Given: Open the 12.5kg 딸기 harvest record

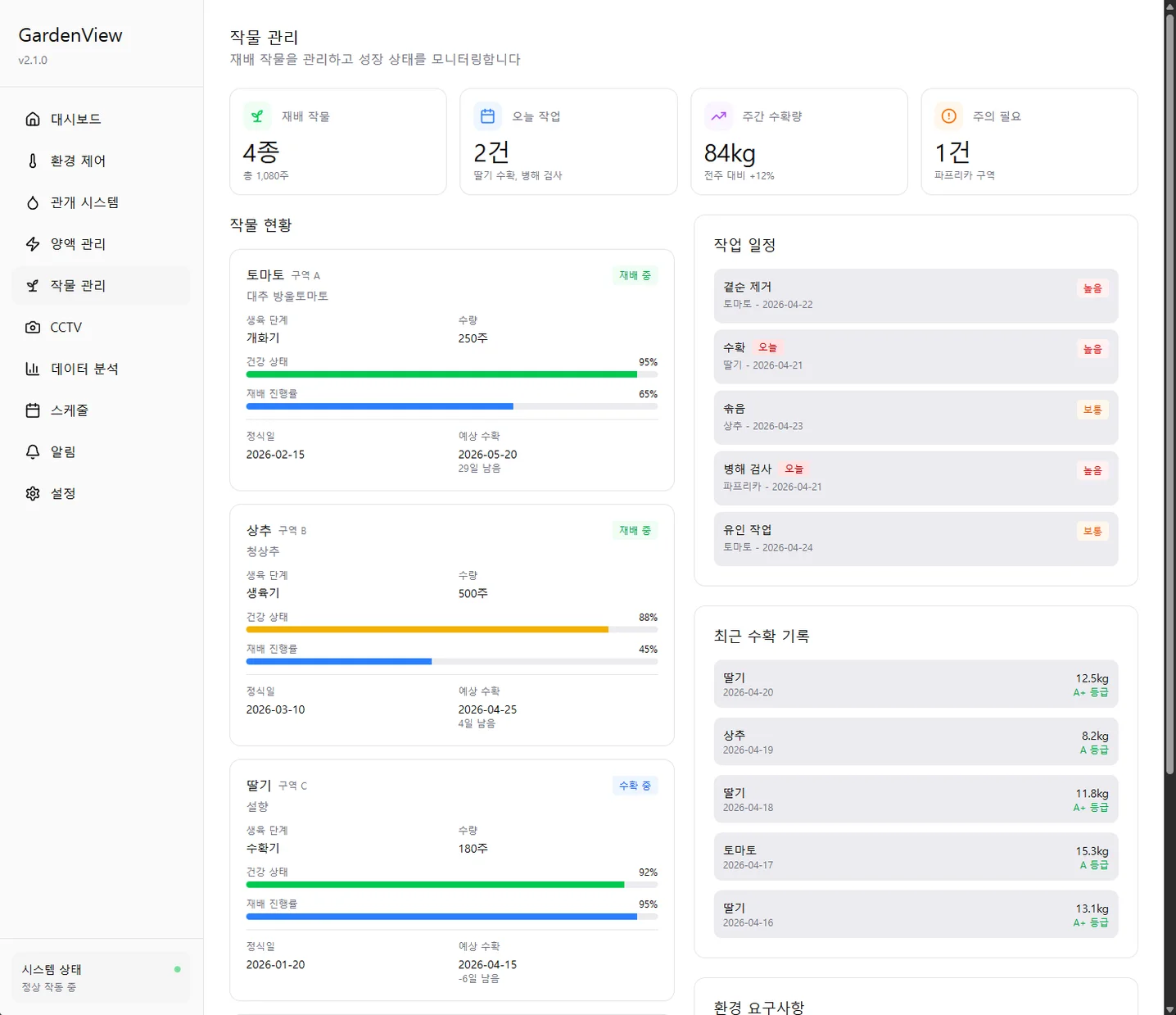Looking at the screenshot, I should tap(916, 684).
